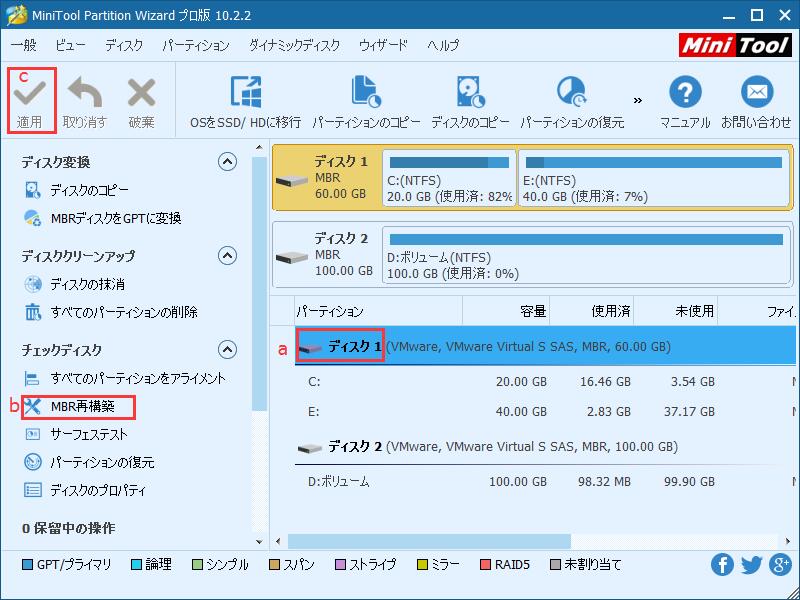Open the Twitter icon link
The image size is (800, 600).
(x=752, y=565)
